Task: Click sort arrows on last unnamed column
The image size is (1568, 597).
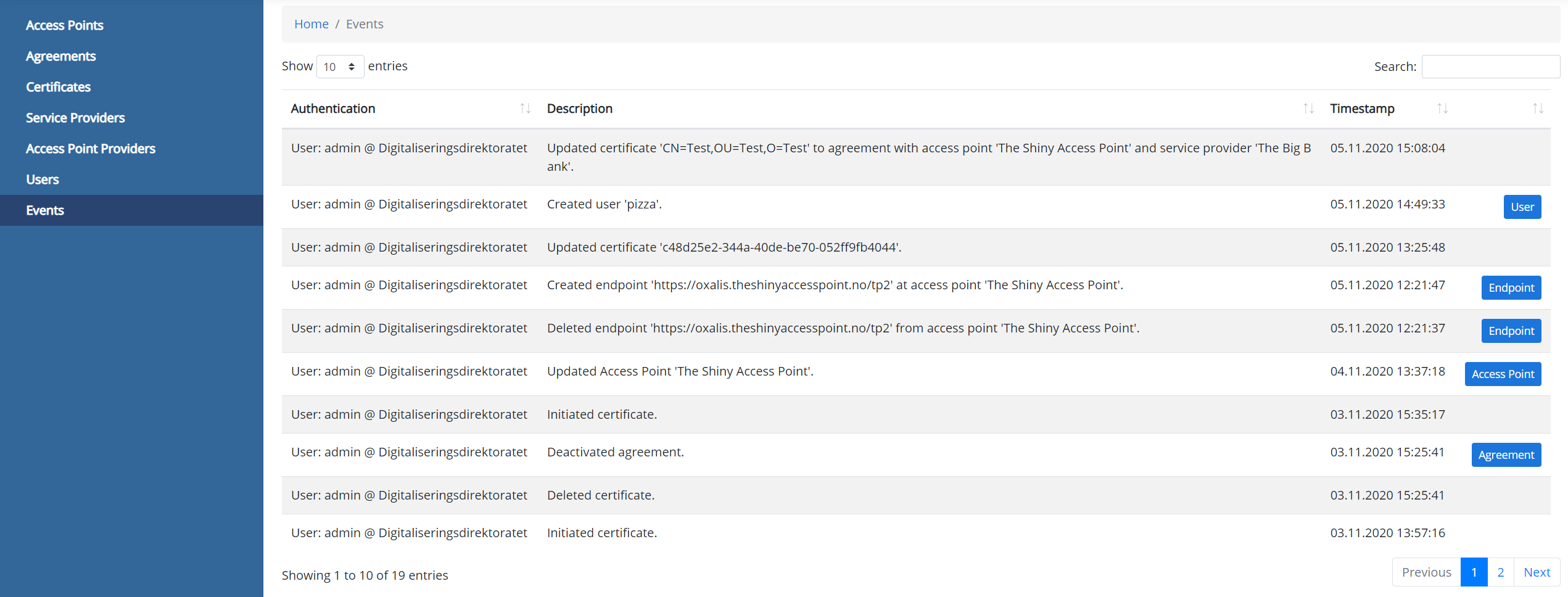Action: pyautogui.click(x=1537, y=109)
